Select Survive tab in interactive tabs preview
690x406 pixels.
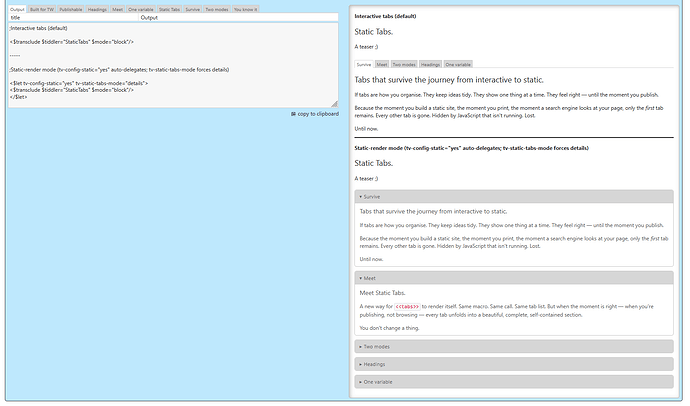364,64
